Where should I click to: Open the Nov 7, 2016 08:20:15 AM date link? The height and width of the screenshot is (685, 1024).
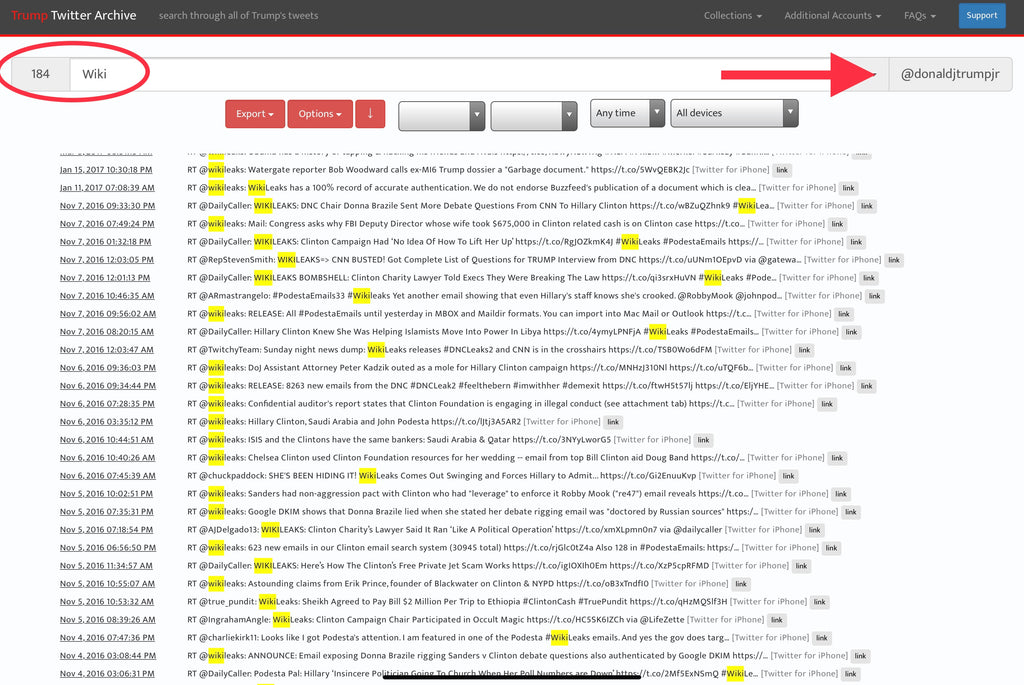107,332
